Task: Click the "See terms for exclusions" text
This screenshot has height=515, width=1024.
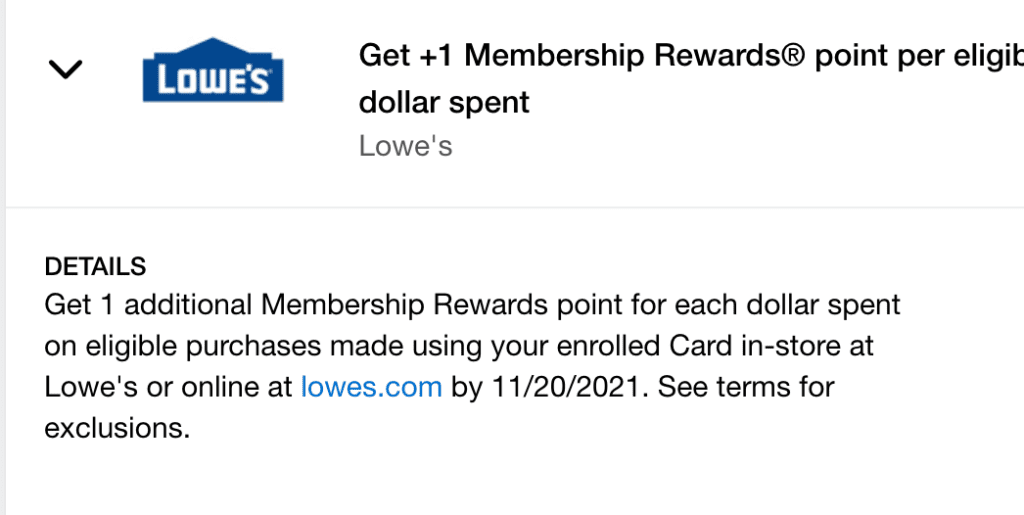Action: (744, 387)
